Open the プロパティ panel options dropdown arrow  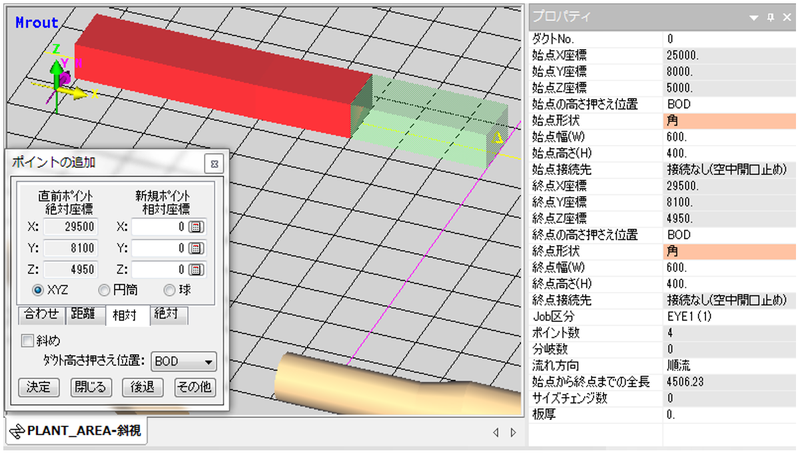(753, 17)
